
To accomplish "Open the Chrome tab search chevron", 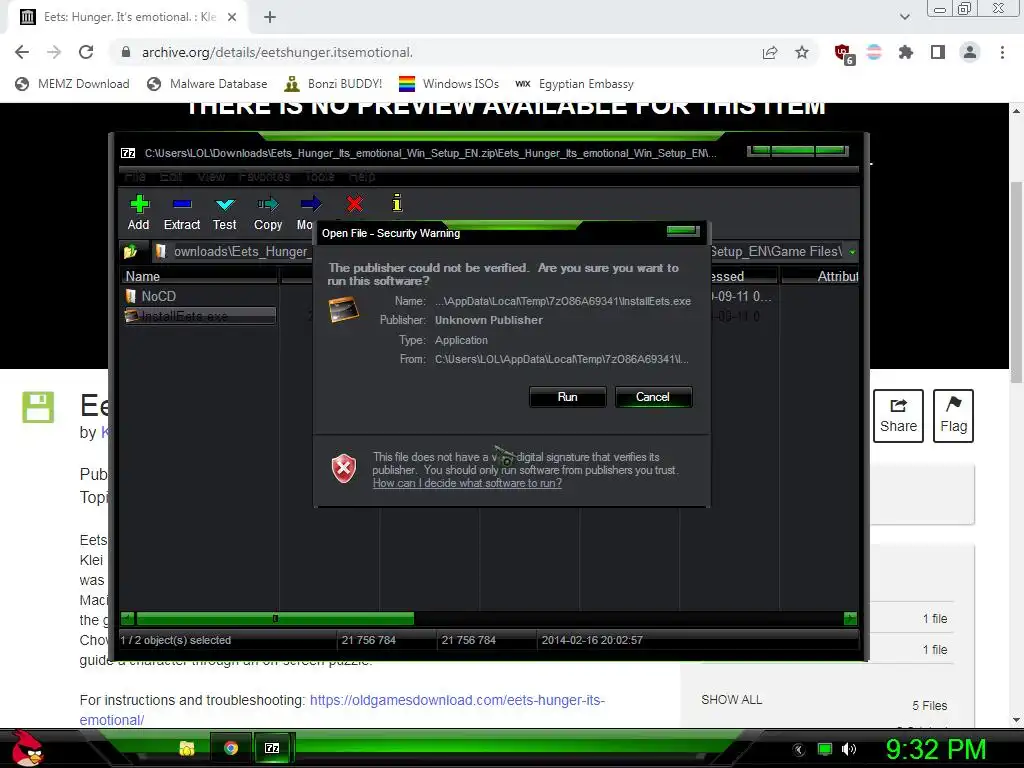I will (905, 17).
